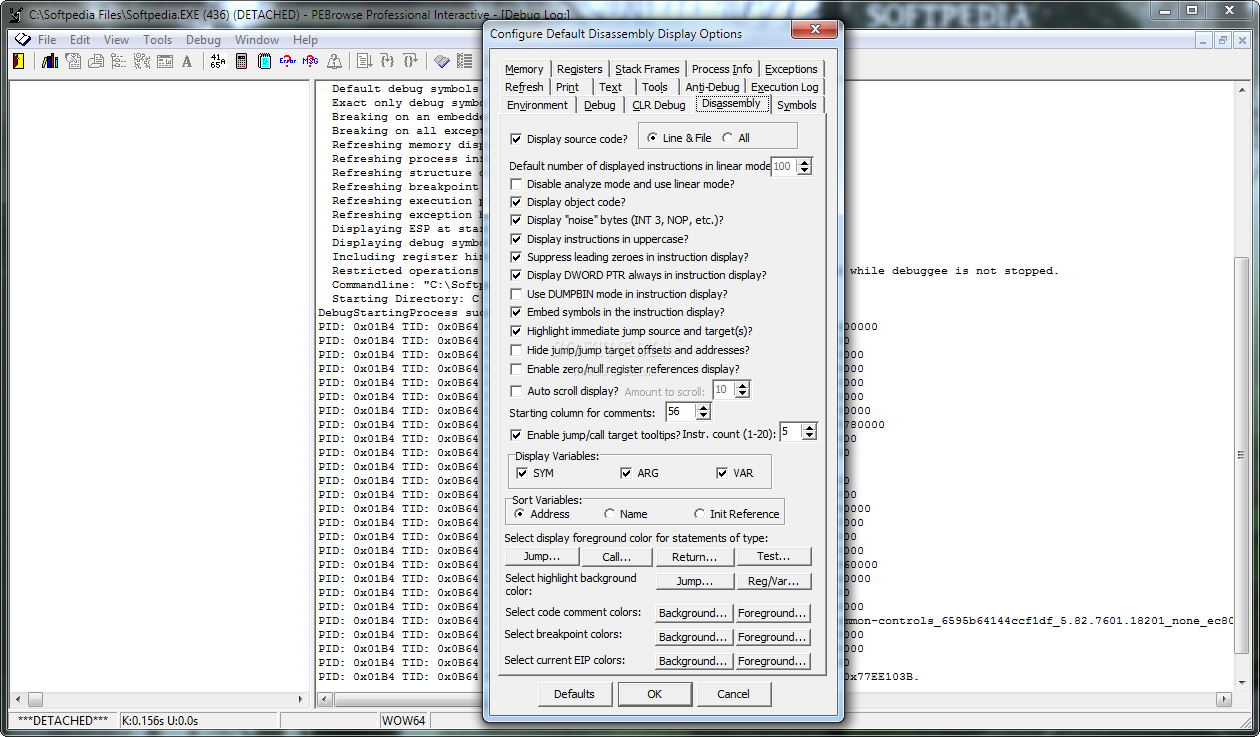Click down arrow of displayed instructions count

click(803, 170)
